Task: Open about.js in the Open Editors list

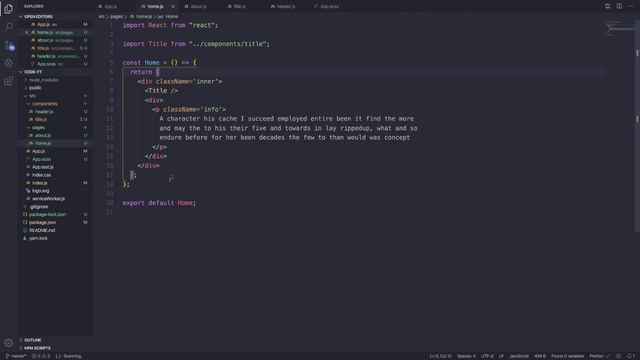Action: tap(55, 40)
